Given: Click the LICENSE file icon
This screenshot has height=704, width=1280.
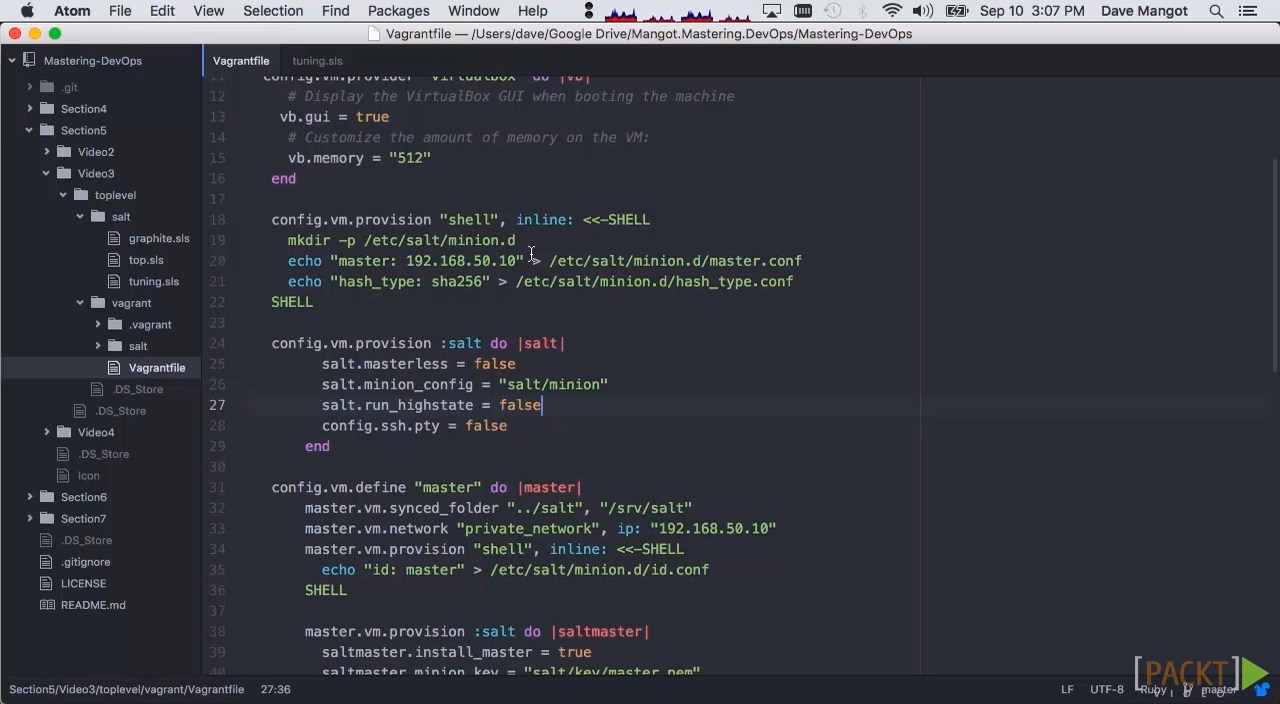Looking at the screenshot, I should 47,584.
